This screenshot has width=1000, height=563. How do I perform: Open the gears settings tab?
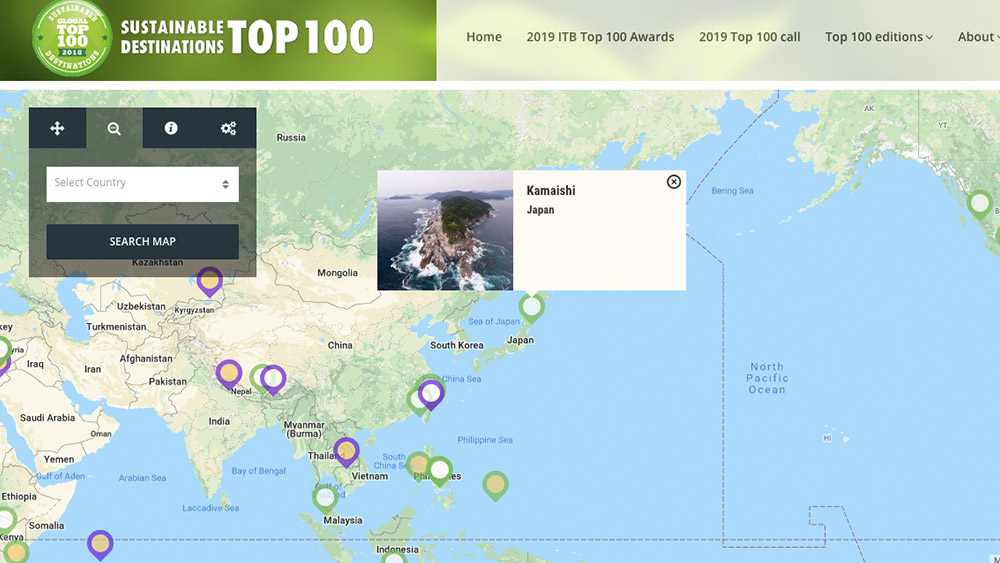(228, 128)
